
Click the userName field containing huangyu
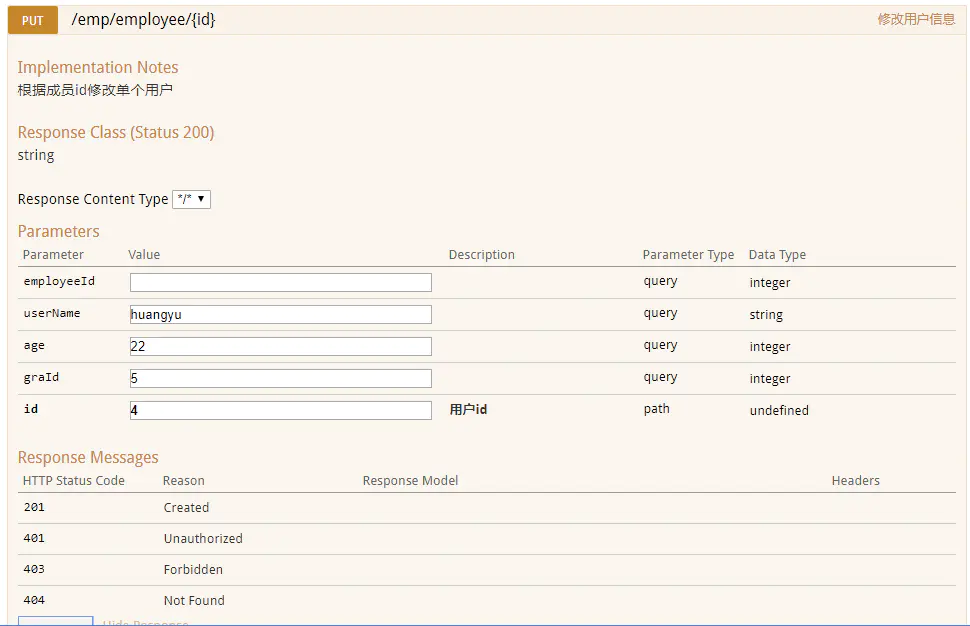click(x=281, y=314)
